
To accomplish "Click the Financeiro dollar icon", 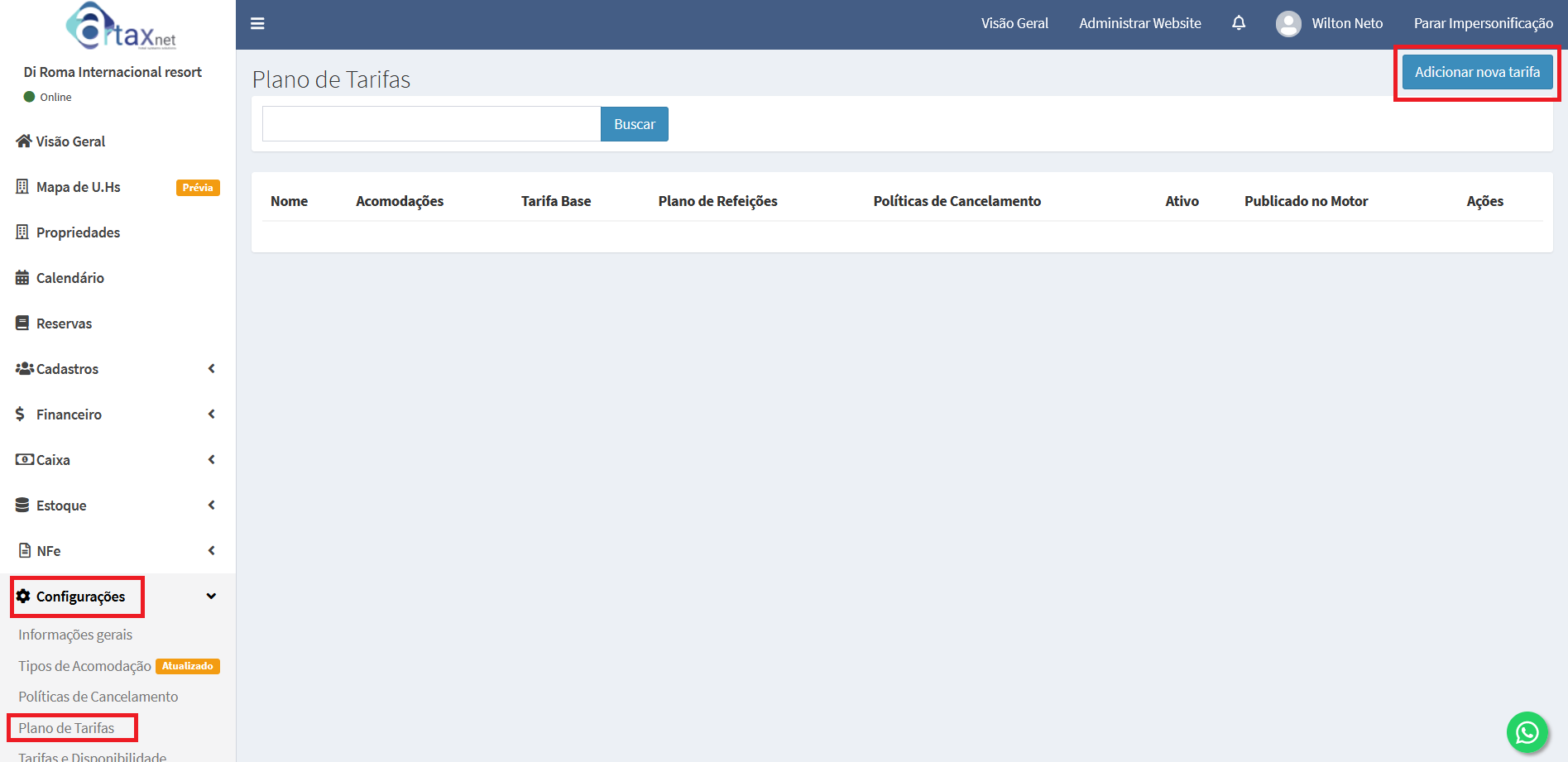I will 20,414.
